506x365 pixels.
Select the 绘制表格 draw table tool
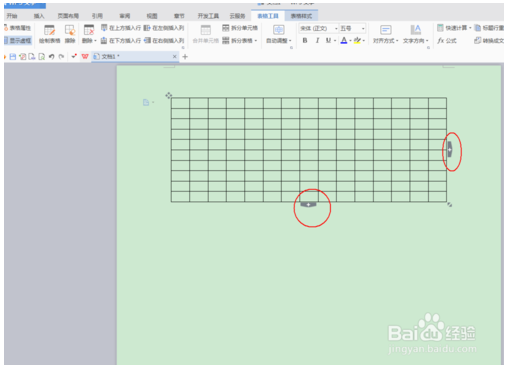49,34
